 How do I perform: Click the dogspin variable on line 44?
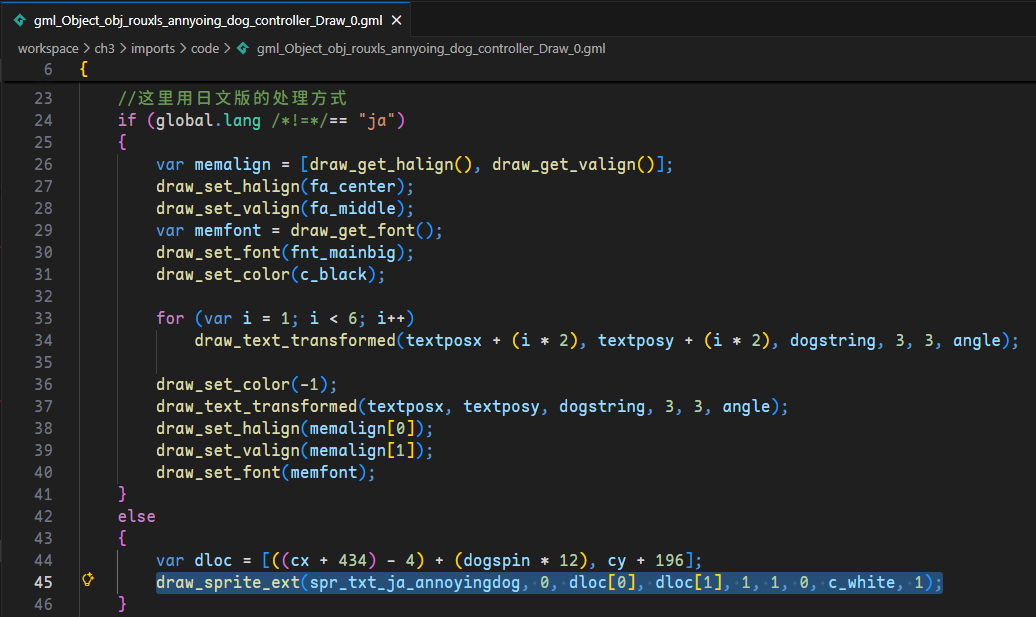pos(496,561)
